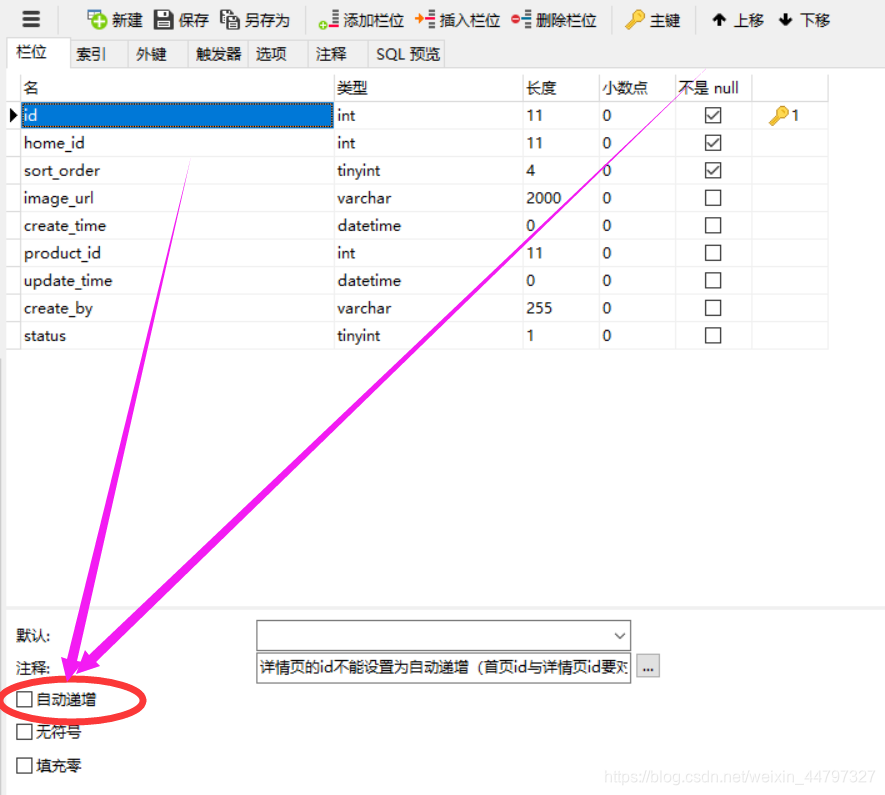Open the Comment (注释) tab
The height and width of the screenshot is (795, 885).
point(338,54)
